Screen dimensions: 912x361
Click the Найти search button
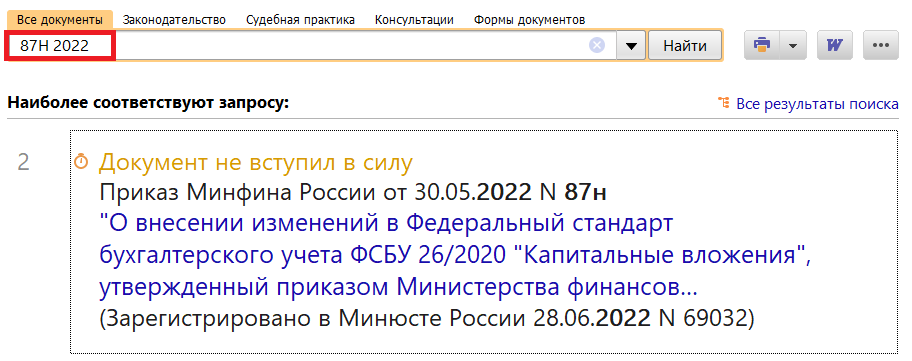(685, 45)
